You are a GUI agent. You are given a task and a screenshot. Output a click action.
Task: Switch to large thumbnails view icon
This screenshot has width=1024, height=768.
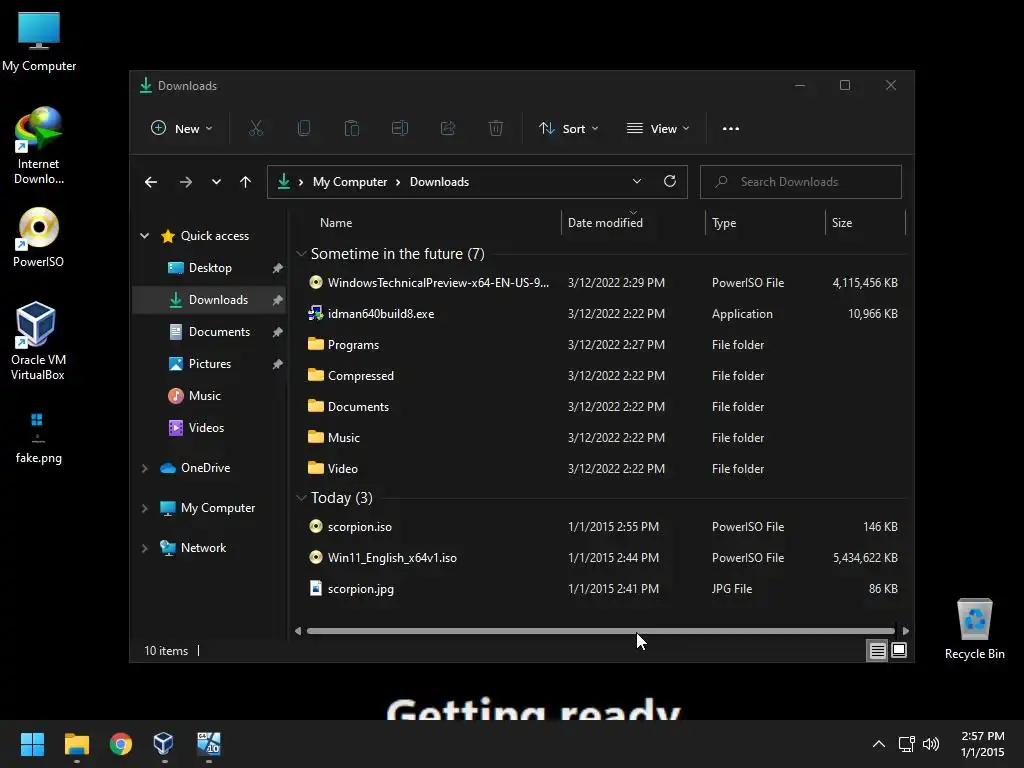899,650
